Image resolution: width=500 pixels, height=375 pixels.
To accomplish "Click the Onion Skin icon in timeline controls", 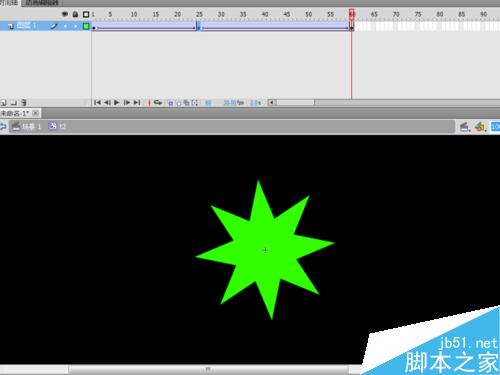I will [170, 103].
